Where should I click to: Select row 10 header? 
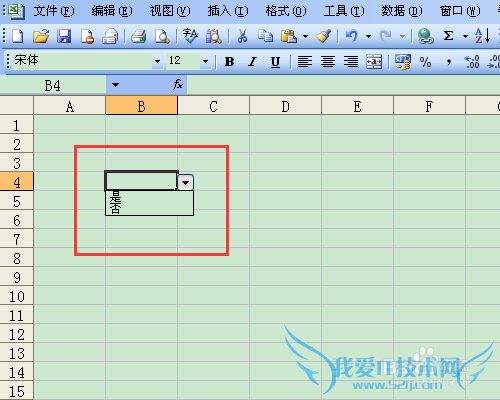pyautogui.click(x=16, y=296)
